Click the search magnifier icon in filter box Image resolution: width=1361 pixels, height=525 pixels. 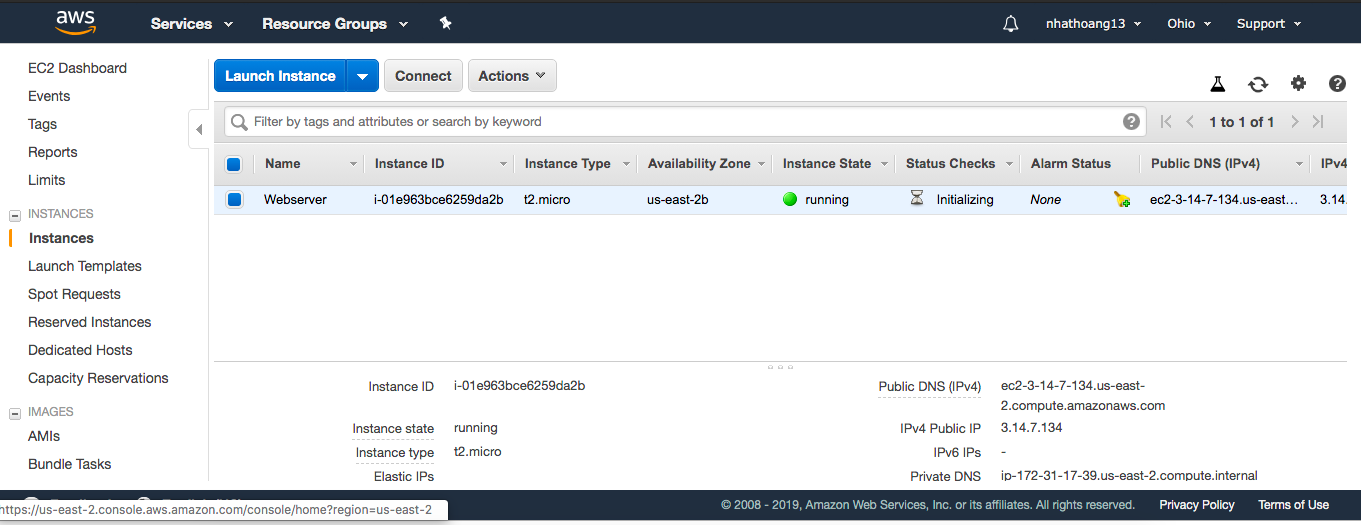click(239, 122)
